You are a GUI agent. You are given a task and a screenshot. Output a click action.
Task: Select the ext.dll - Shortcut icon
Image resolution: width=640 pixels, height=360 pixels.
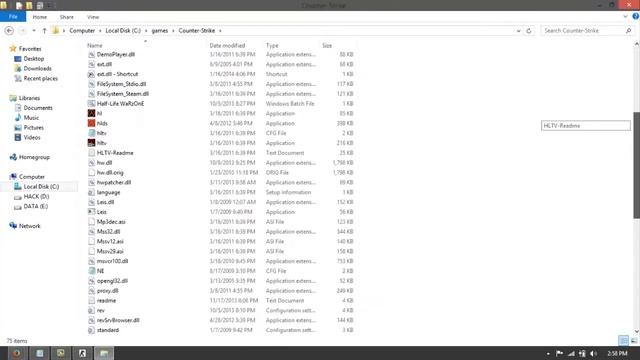(x=91, y=74)
